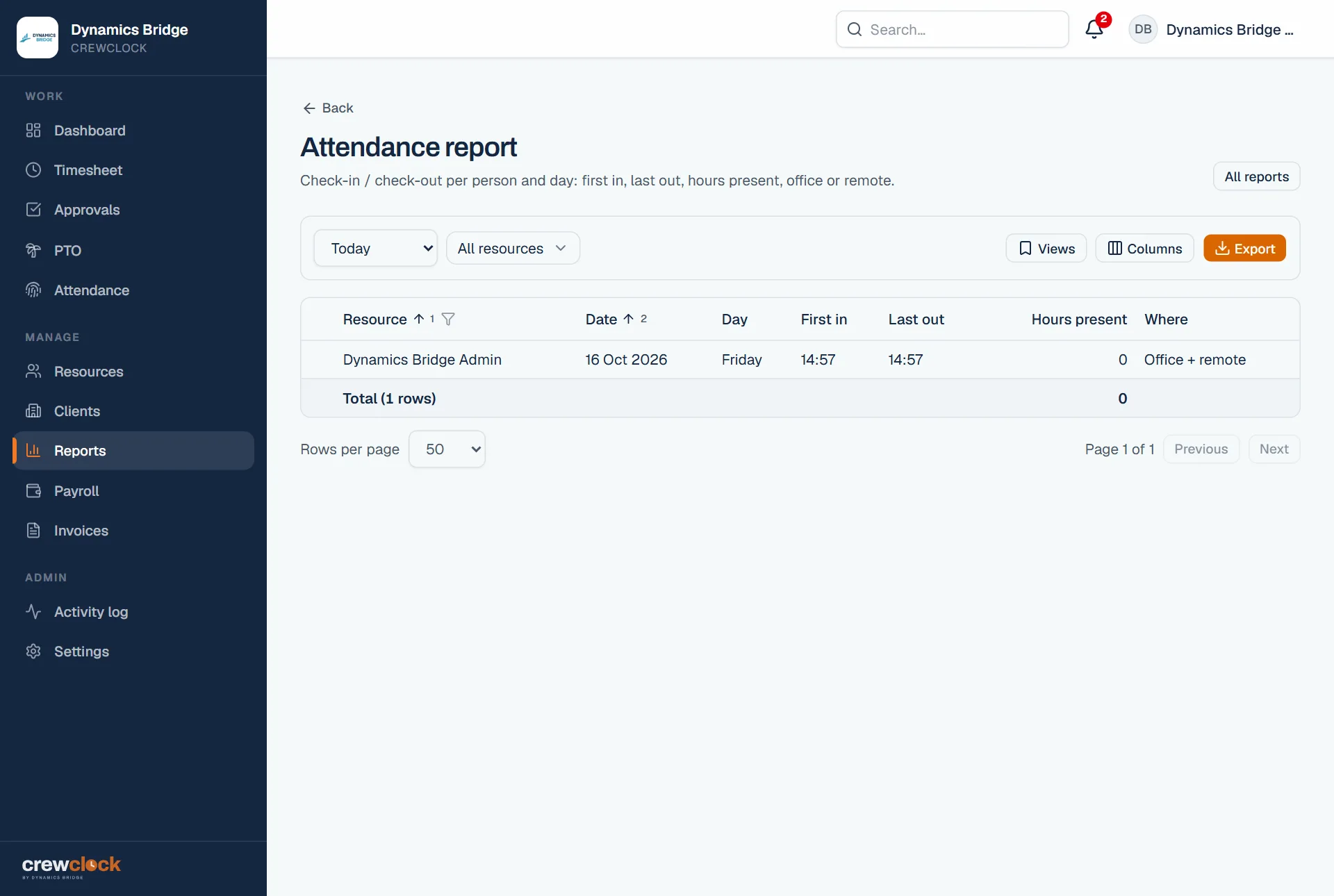1334x896 pixels.
Task: Click the search magnifier icon
Action: [855, 29]
